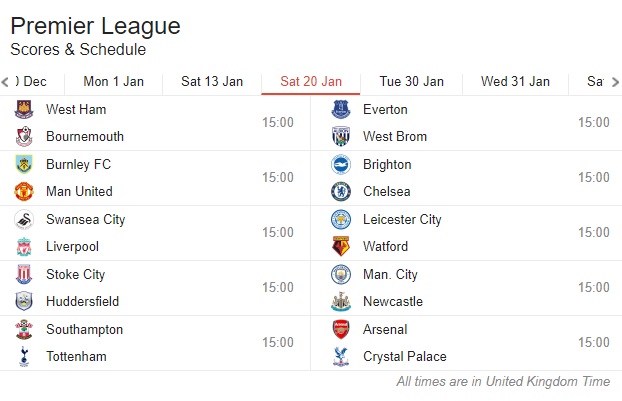The height and width of the screenshot is (401, 622).
Task: Open the Wed 31 Jan tab
Action: tap(515, 82)
